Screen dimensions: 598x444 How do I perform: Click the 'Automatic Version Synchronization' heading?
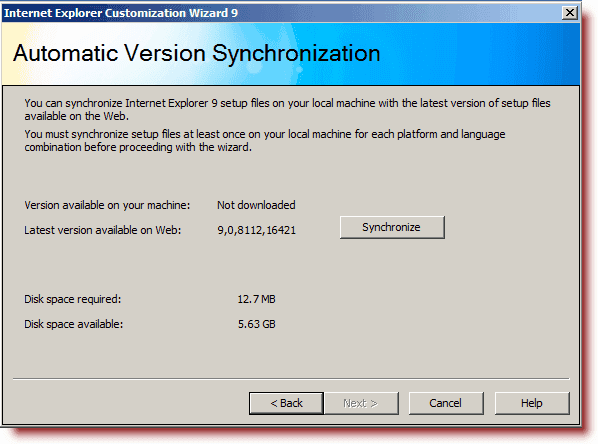click(197, 53)
